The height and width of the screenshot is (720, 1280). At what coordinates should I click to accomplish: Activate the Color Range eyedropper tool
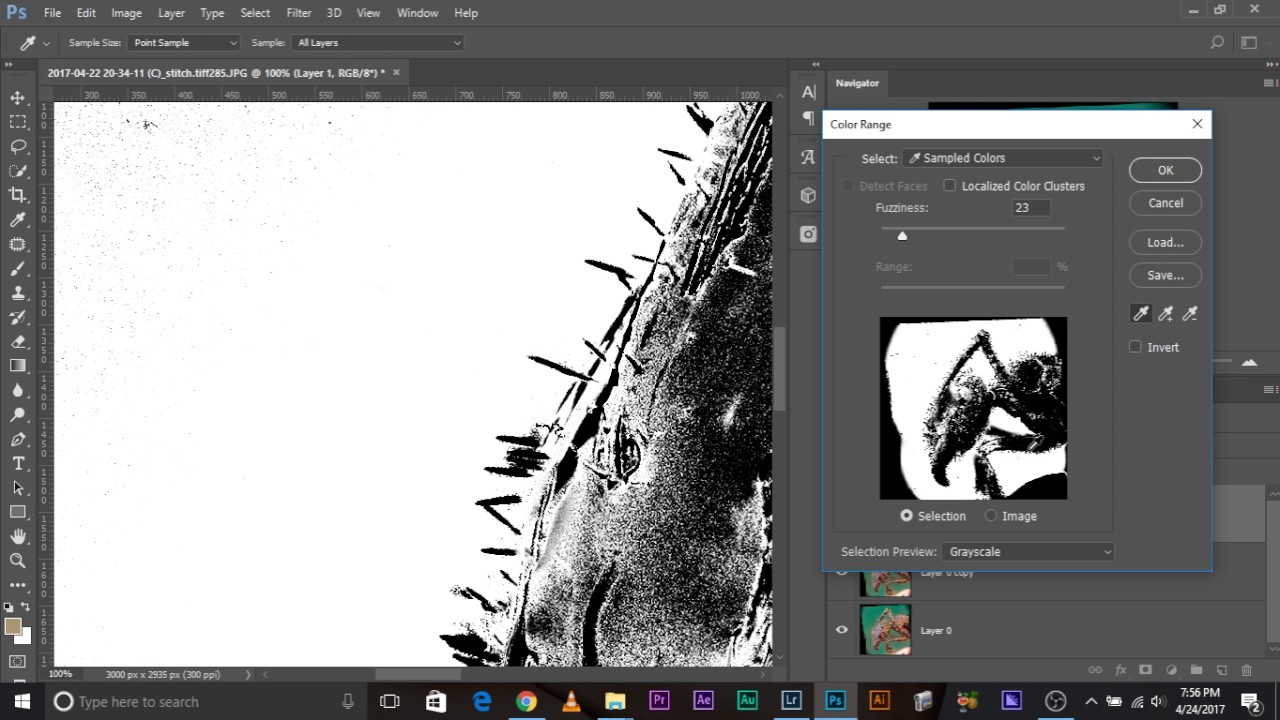[x=1141, y=314]
